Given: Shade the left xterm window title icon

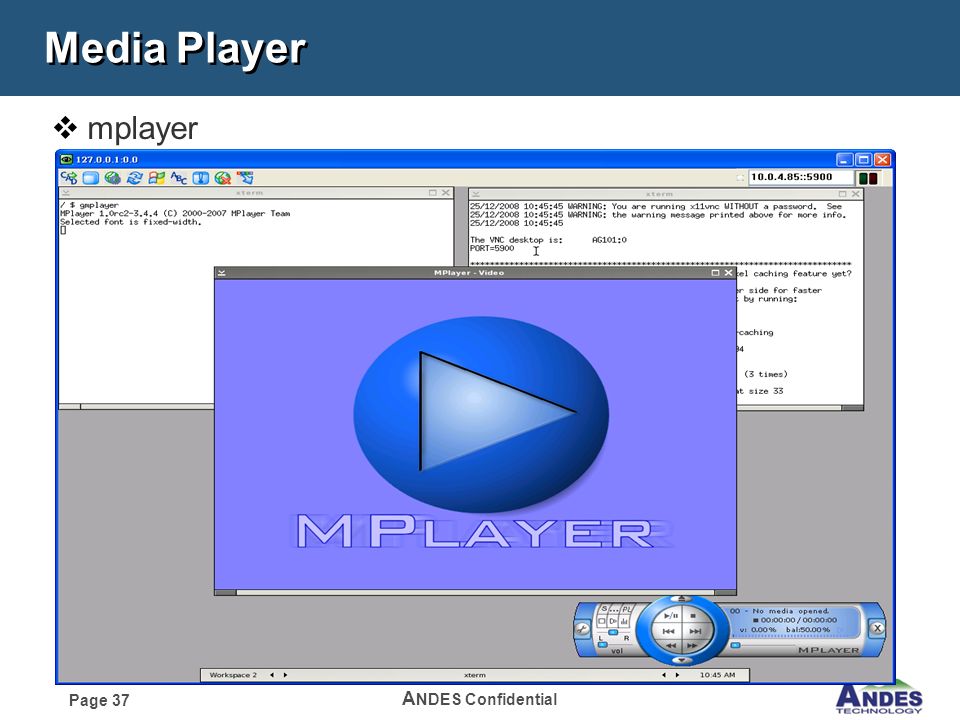Looking at the screenshot, I should pyautogui.click(x=66, y=193).
